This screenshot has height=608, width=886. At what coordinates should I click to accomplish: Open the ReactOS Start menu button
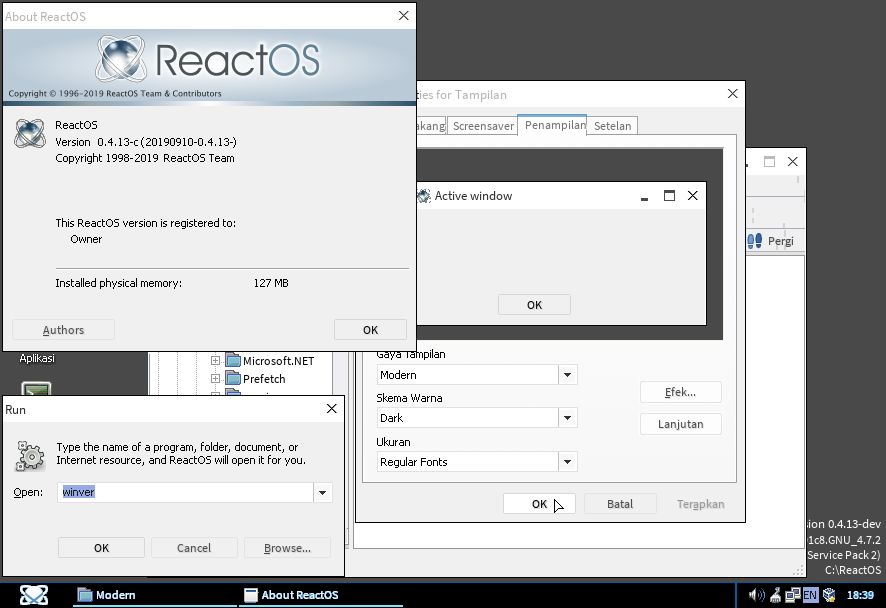coord(34,594)
